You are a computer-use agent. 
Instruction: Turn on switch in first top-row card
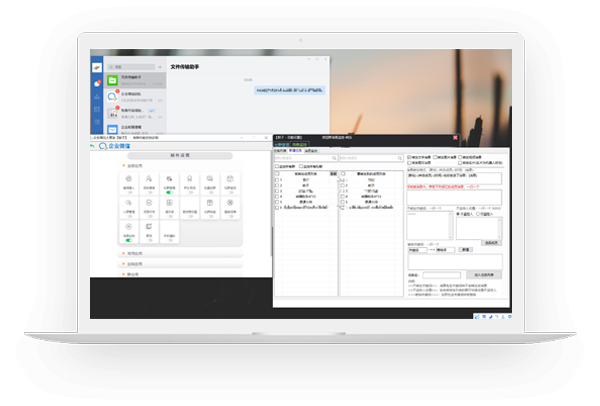point(129,192)
